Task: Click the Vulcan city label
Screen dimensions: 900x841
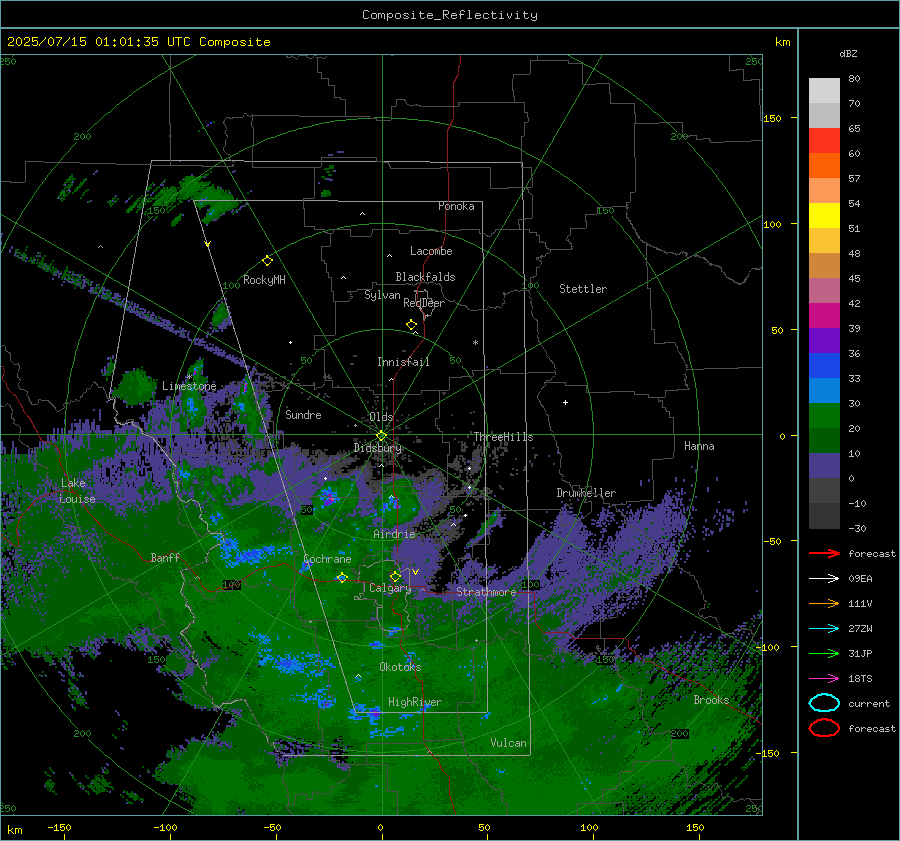Action: pyautogui.click(x=508, y=743)
